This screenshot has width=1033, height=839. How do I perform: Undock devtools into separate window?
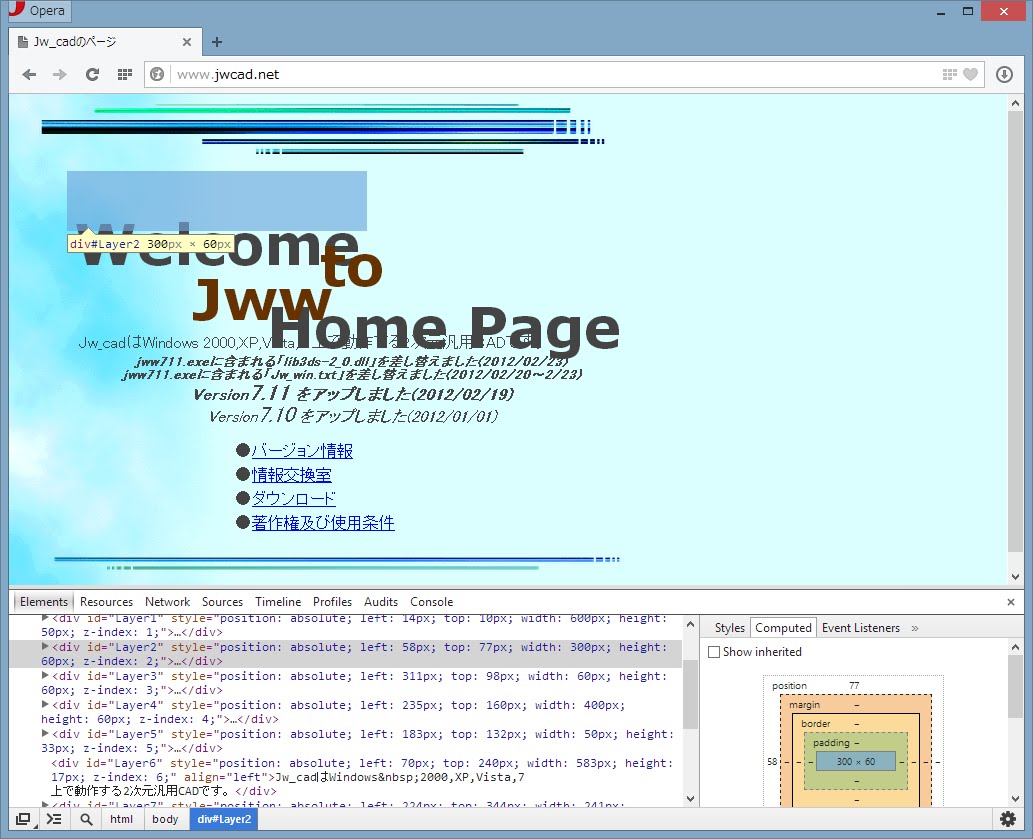[23, 819]
